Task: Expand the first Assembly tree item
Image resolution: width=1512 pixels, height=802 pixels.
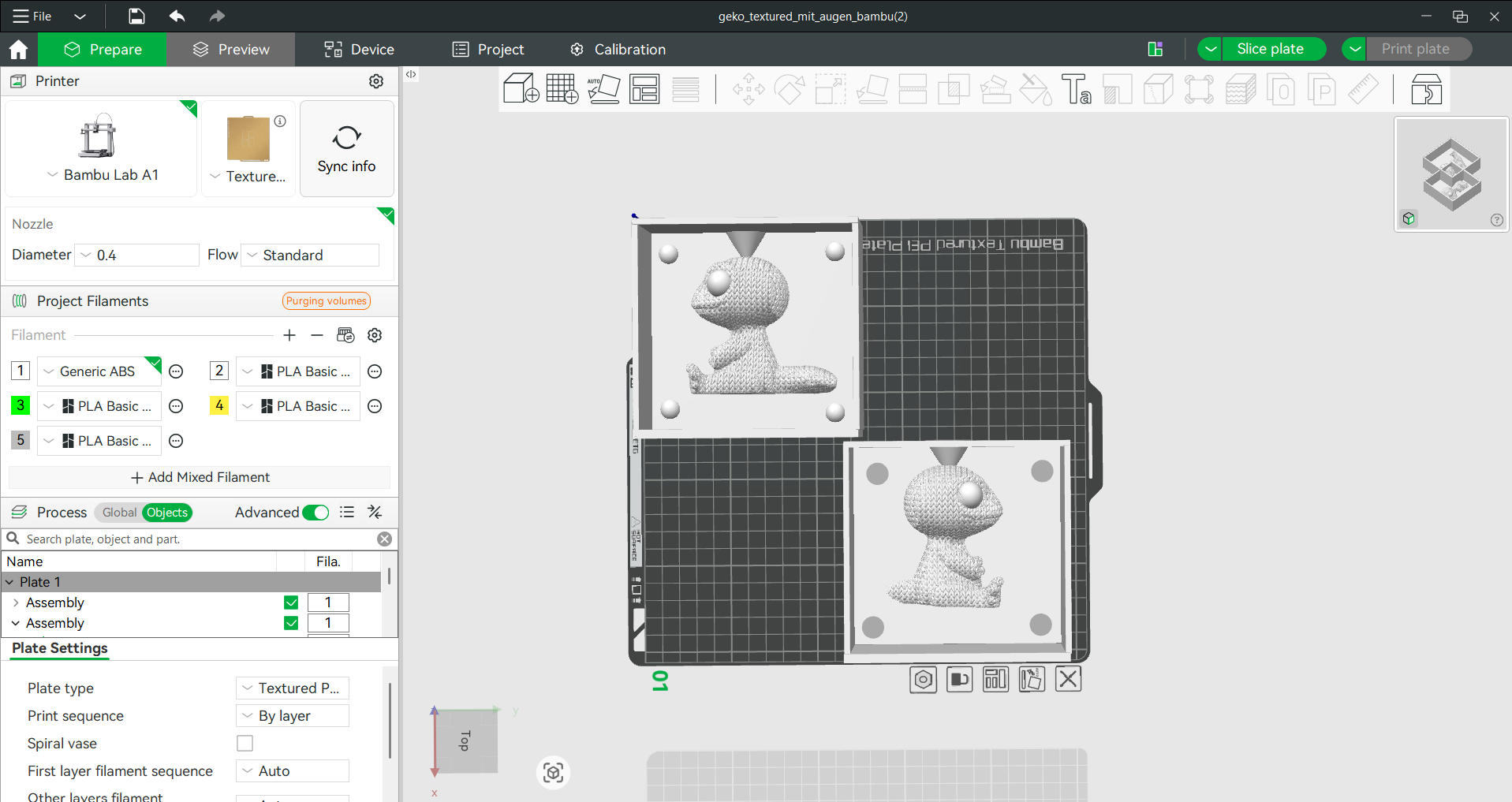Action: tap(16, 602)
